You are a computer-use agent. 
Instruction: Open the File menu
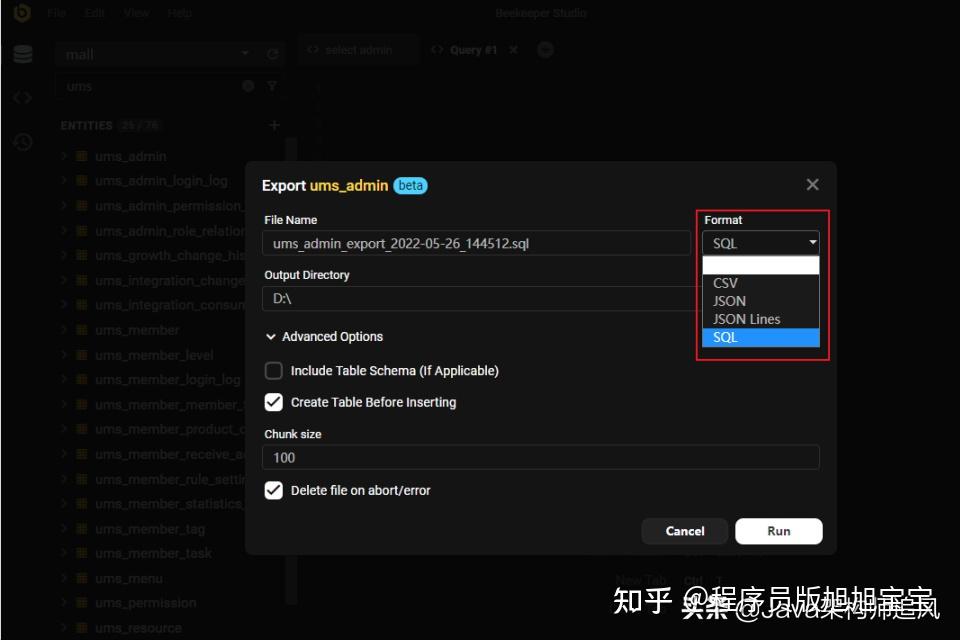point(56,13)
